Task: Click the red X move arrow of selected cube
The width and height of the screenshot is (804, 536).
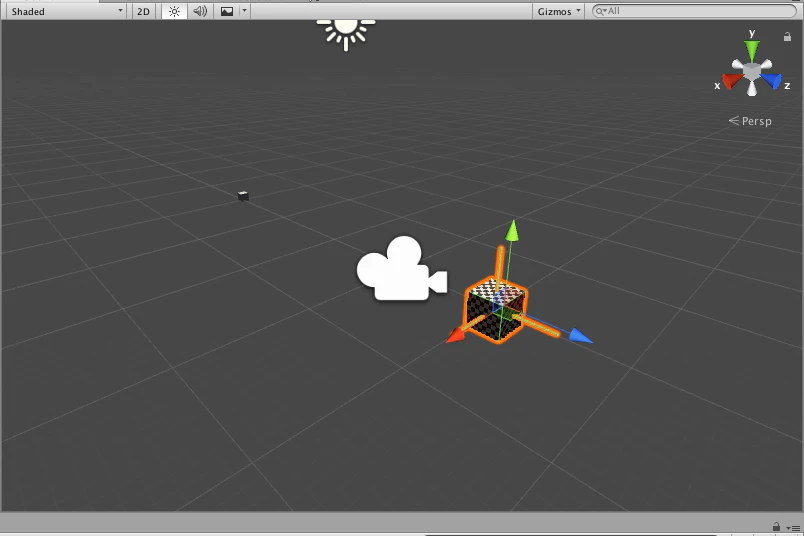Action: click(455, 335)
